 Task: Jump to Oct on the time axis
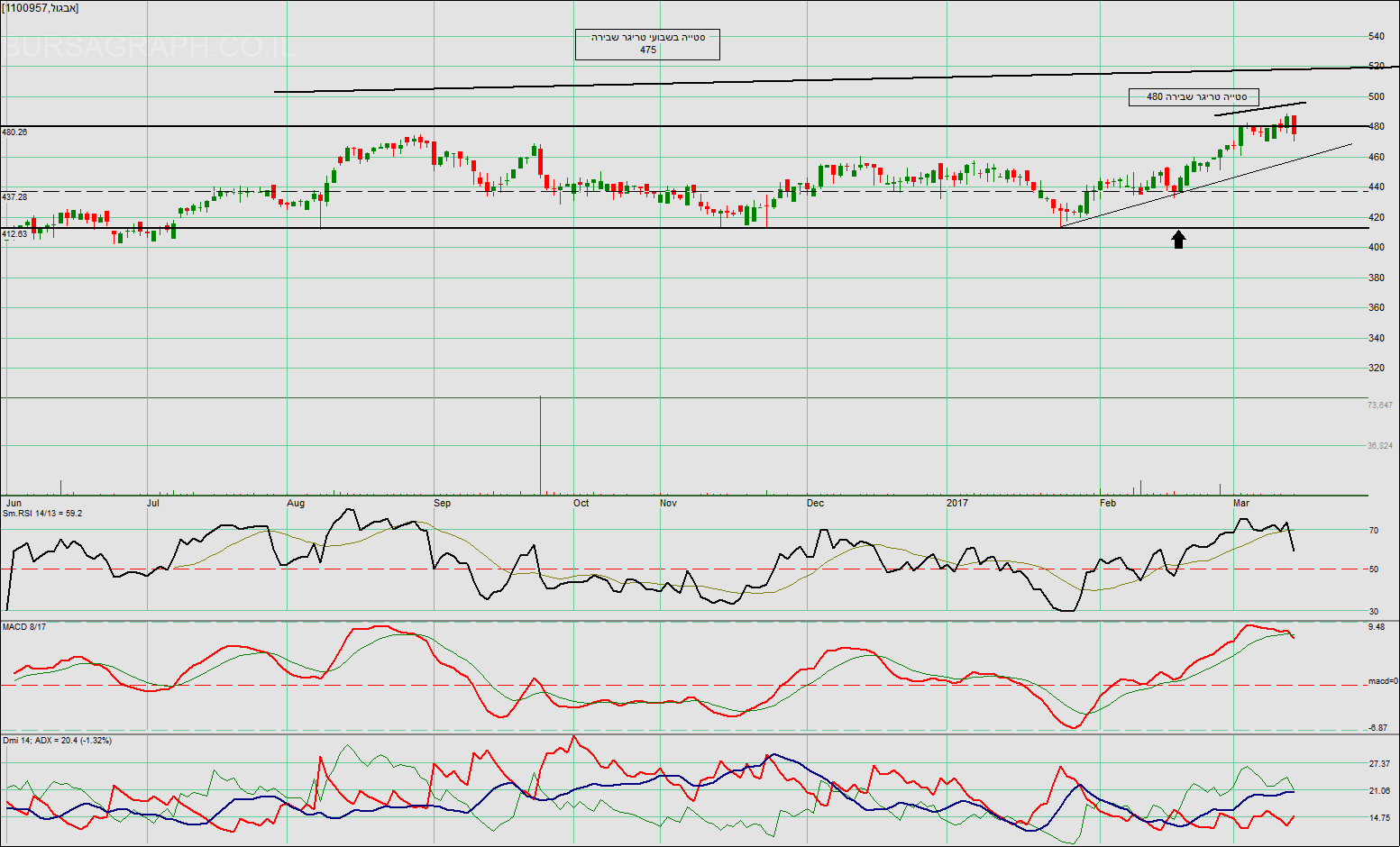point(581,503)
